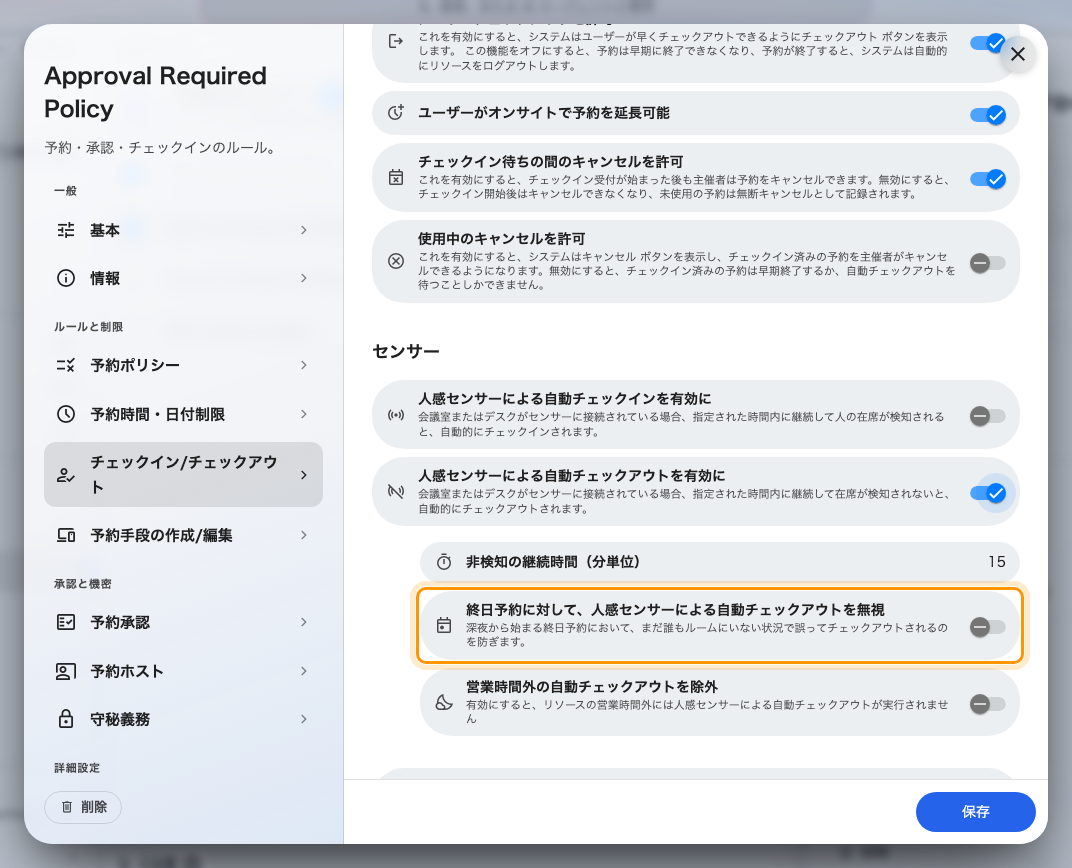The image size is (1072, 868).
Task: Click the stopwatch icon beside 非検知の継続時間
Action: 444,562
